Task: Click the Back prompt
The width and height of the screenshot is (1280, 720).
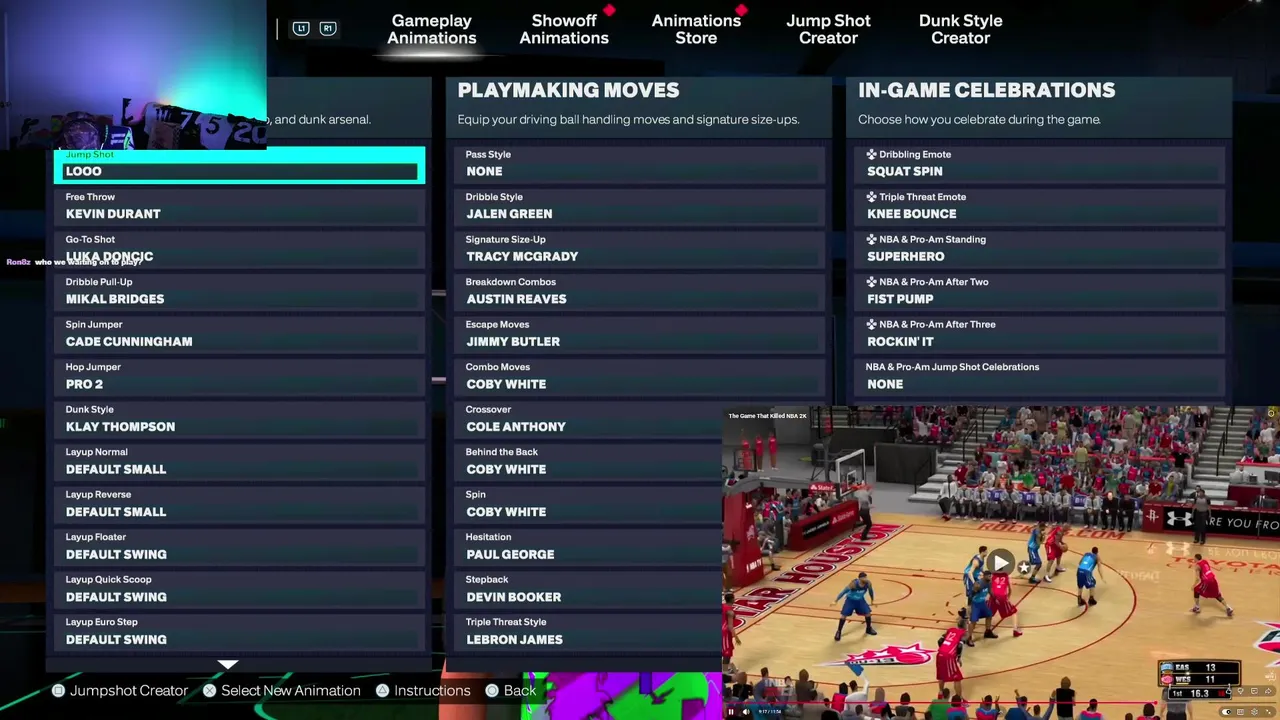Action: (520, 690)
